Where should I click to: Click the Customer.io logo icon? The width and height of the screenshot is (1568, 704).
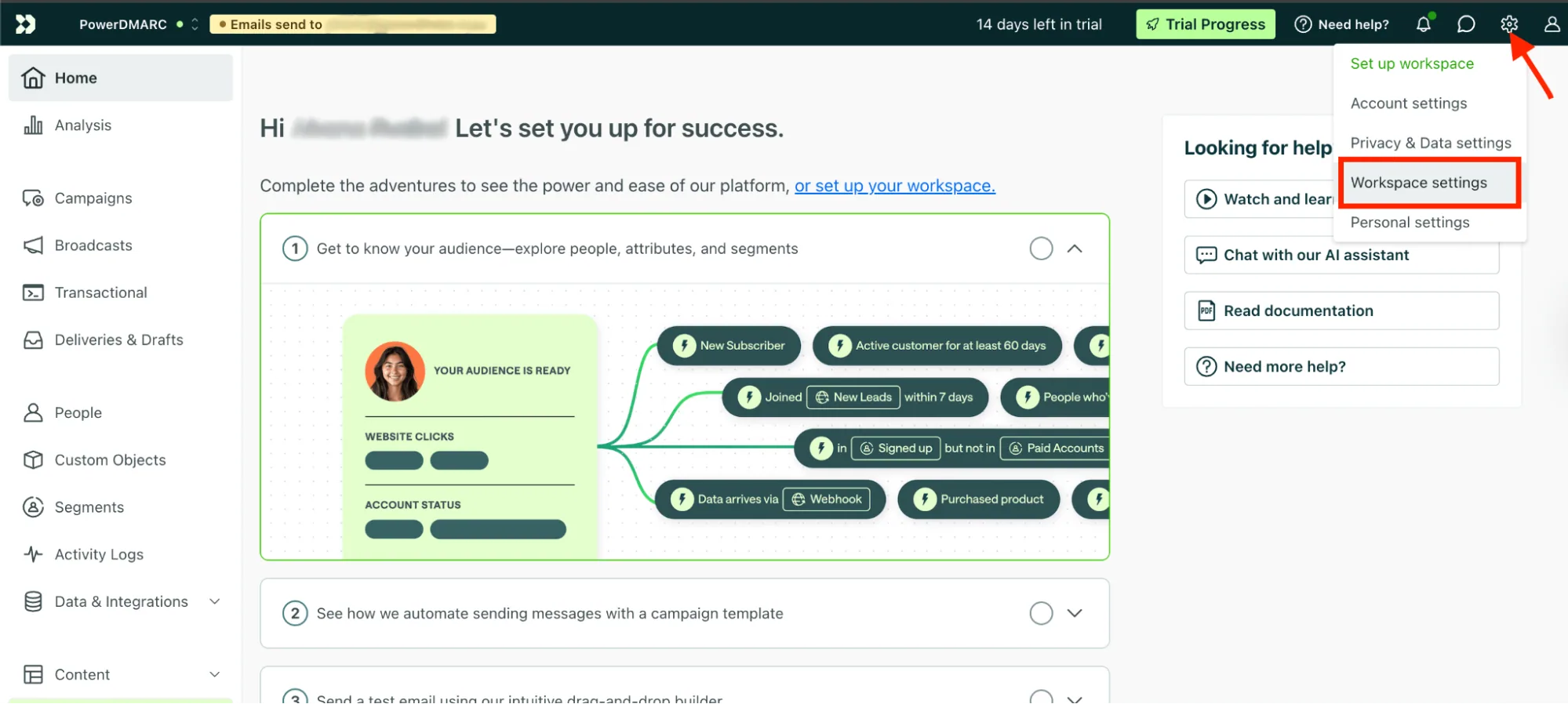tap(25, 24)
